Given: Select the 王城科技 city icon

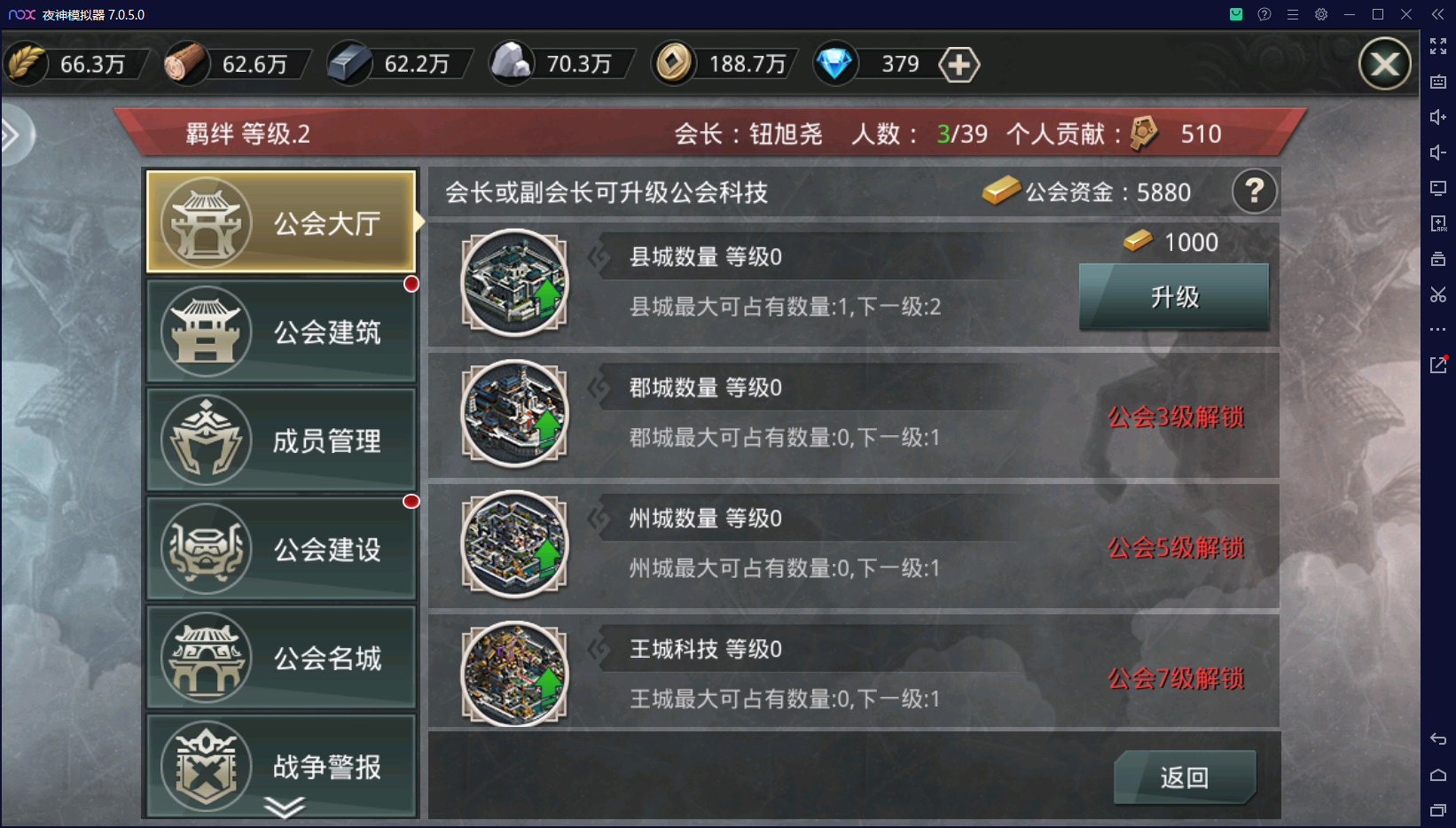Looking at the screenshot, I should 514,675.
